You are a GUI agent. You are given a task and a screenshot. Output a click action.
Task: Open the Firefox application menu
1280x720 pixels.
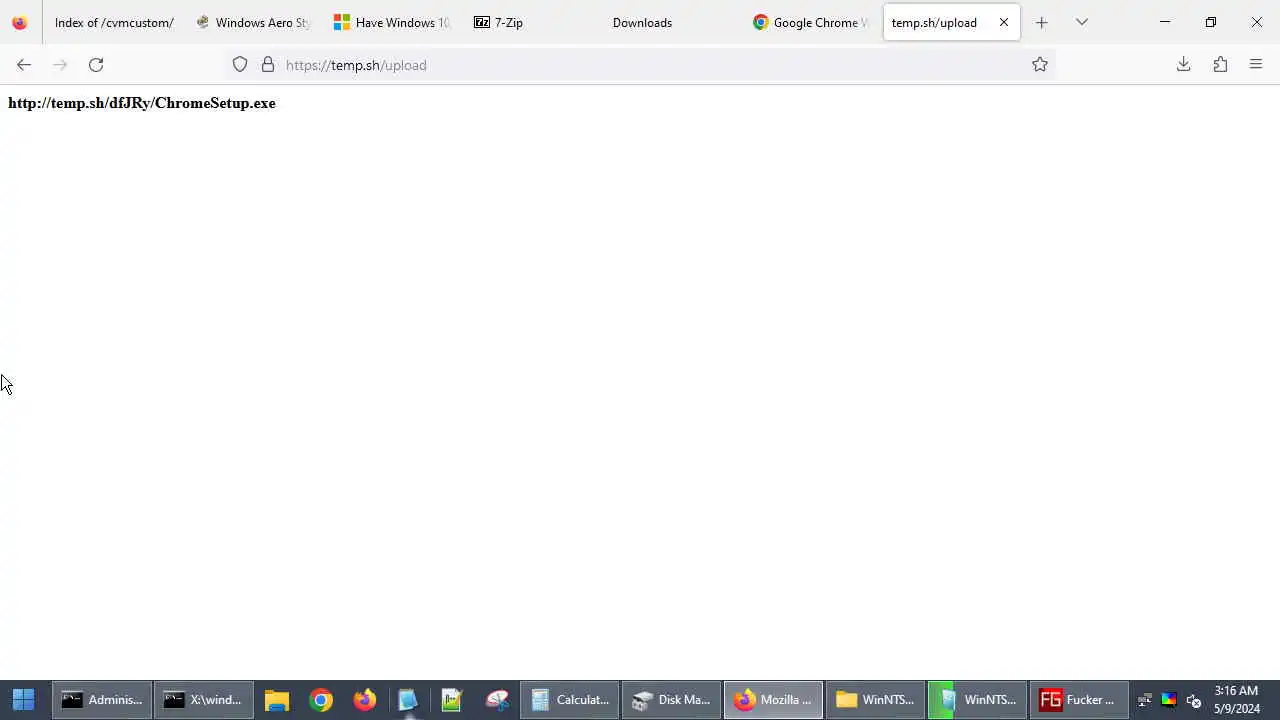point(1256,65)
